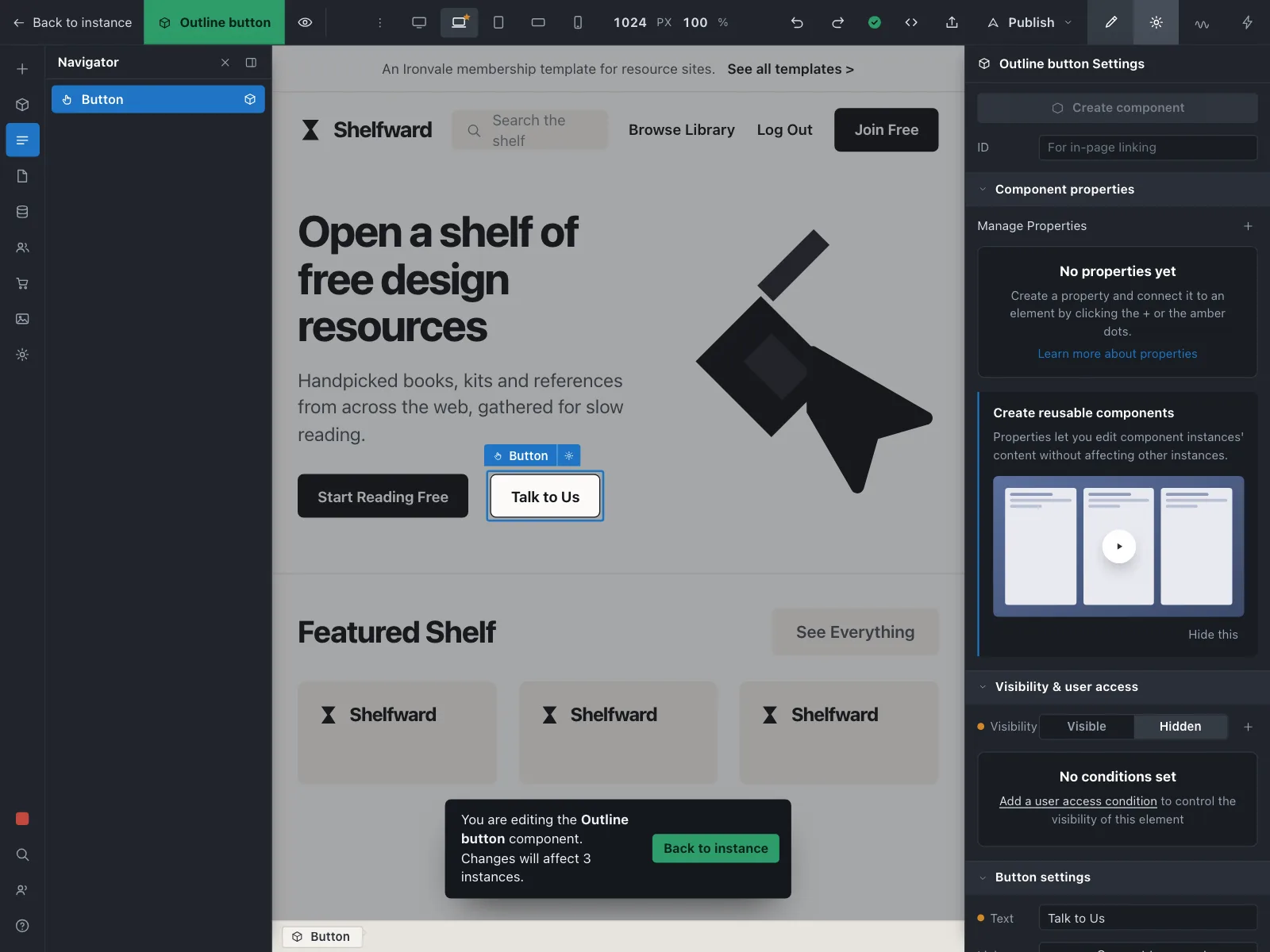This screenshot has width=1270, height=952.
Task: Play the reusable components video
Action: [1119, 546]
